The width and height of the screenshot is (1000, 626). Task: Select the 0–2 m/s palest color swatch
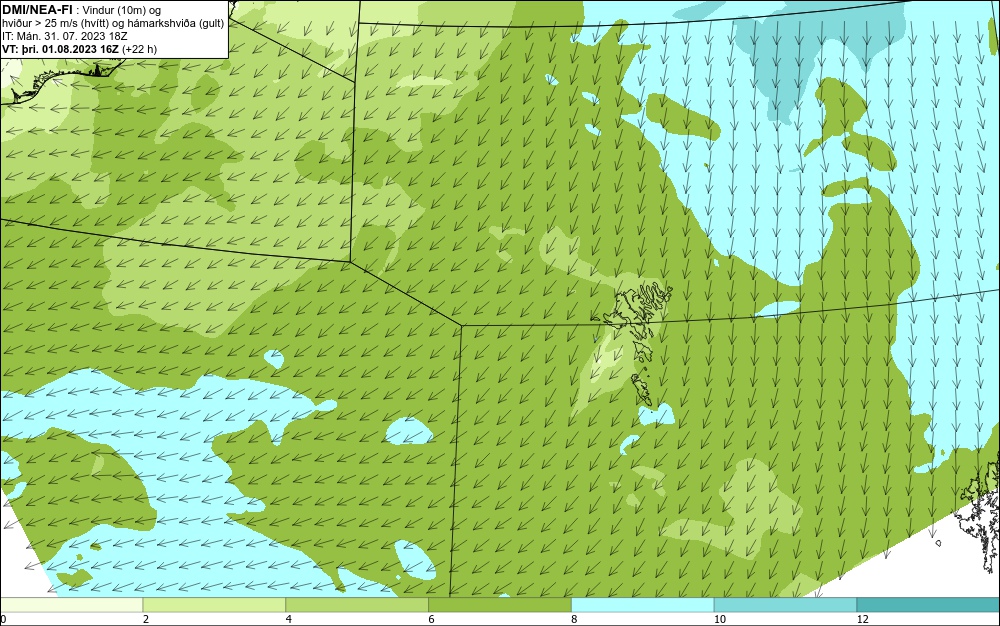click(x=71, y=605)
